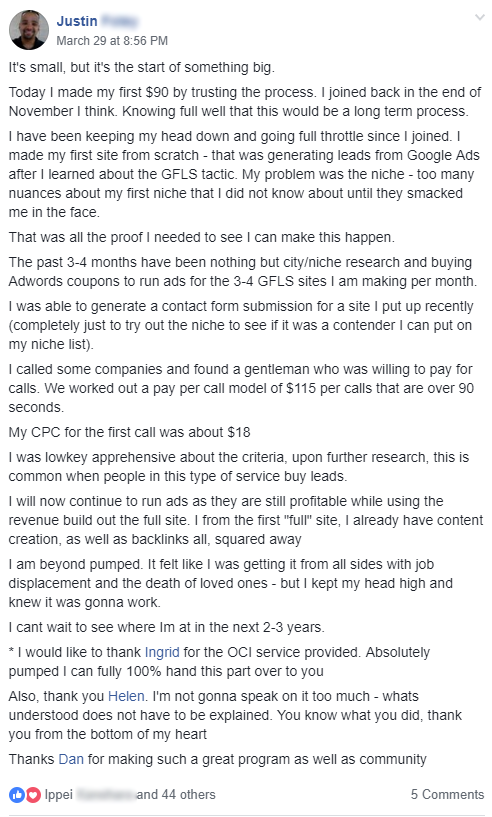Open the 5 Comments link
The height and width of the screenshot is (817, 492).
point(447,795)
